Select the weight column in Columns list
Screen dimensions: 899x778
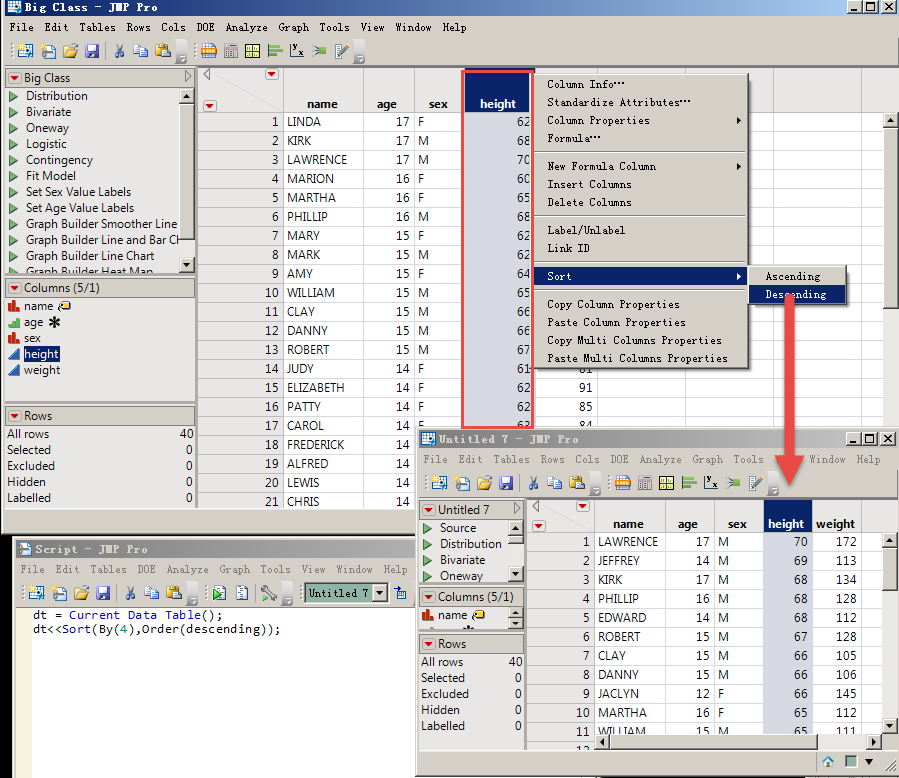(42, 370)
